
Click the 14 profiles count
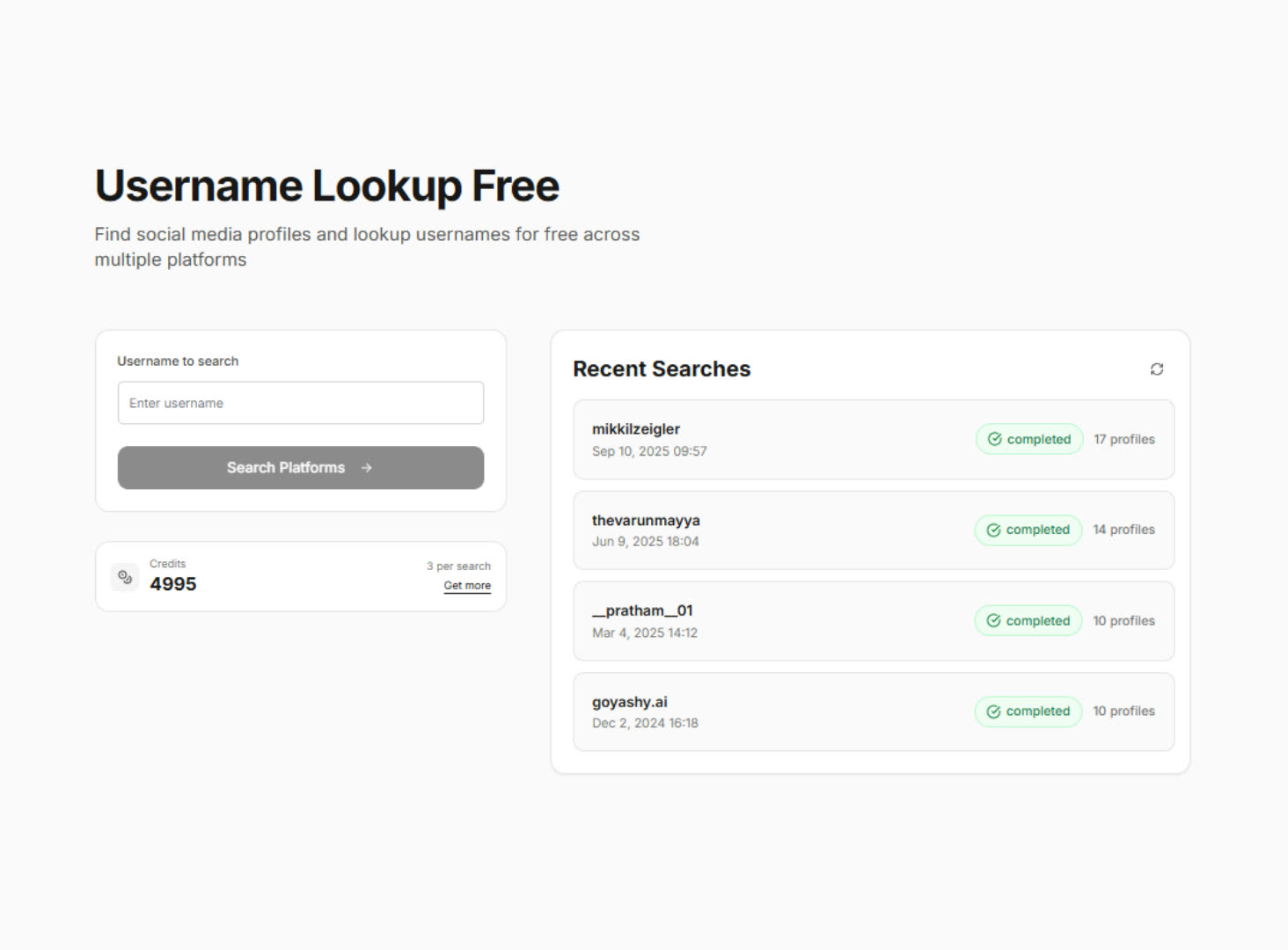click(x=1123, y=530)
